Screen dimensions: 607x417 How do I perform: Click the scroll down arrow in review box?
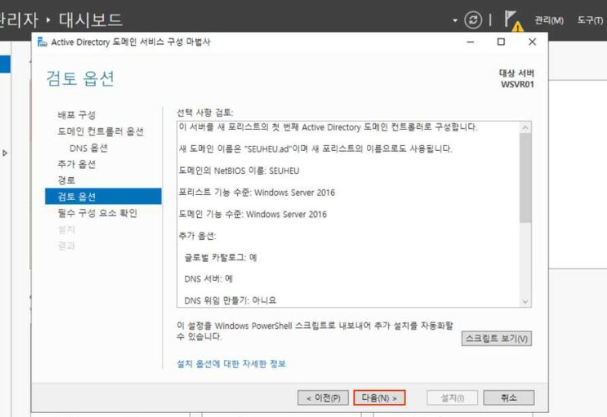tap(525, 302)
